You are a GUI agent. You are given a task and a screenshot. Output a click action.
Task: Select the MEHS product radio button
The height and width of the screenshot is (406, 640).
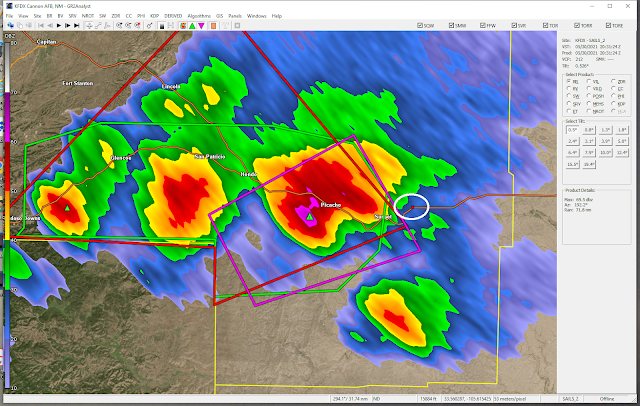pos(589,104)
